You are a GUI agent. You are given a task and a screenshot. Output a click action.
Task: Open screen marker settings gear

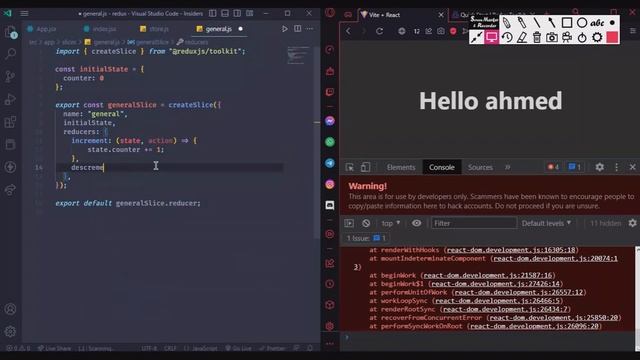(x=597, y=38)
